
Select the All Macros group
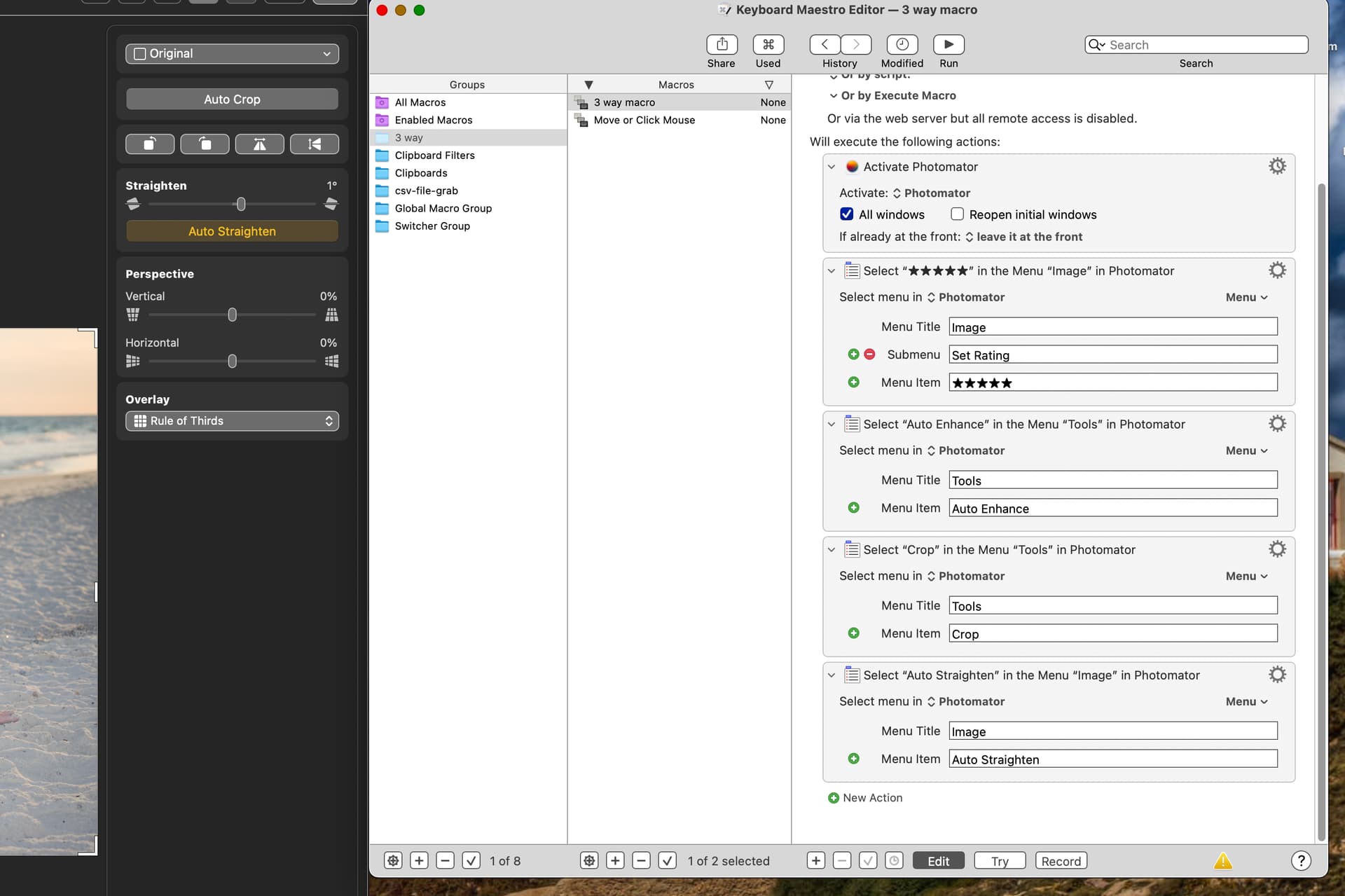pyautogui.click(x=468, y=102)
